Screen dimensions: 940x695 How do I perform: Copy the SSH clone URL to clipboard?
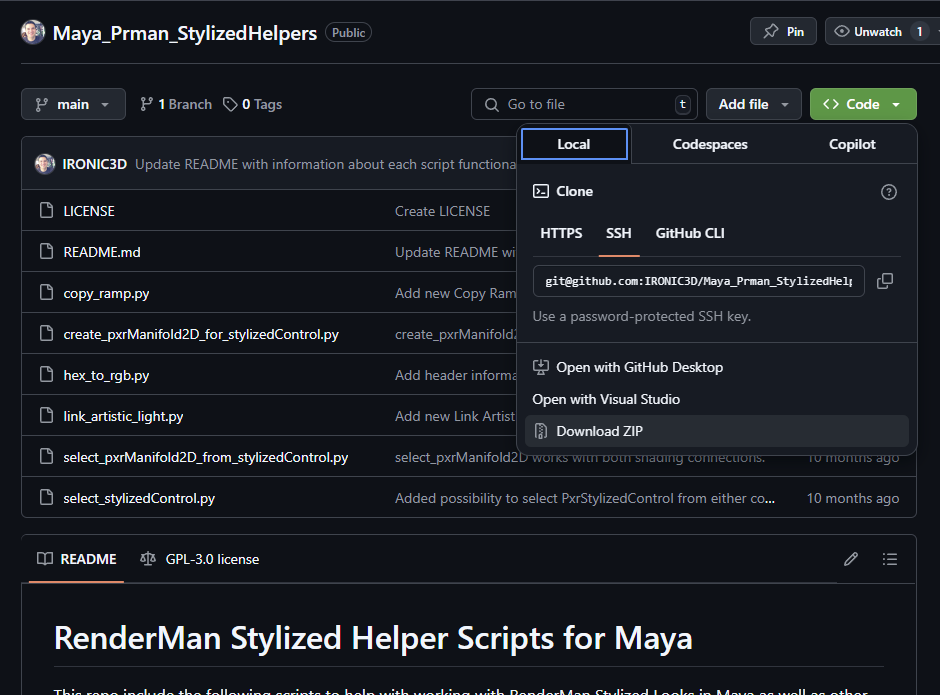tap(885, 281)
